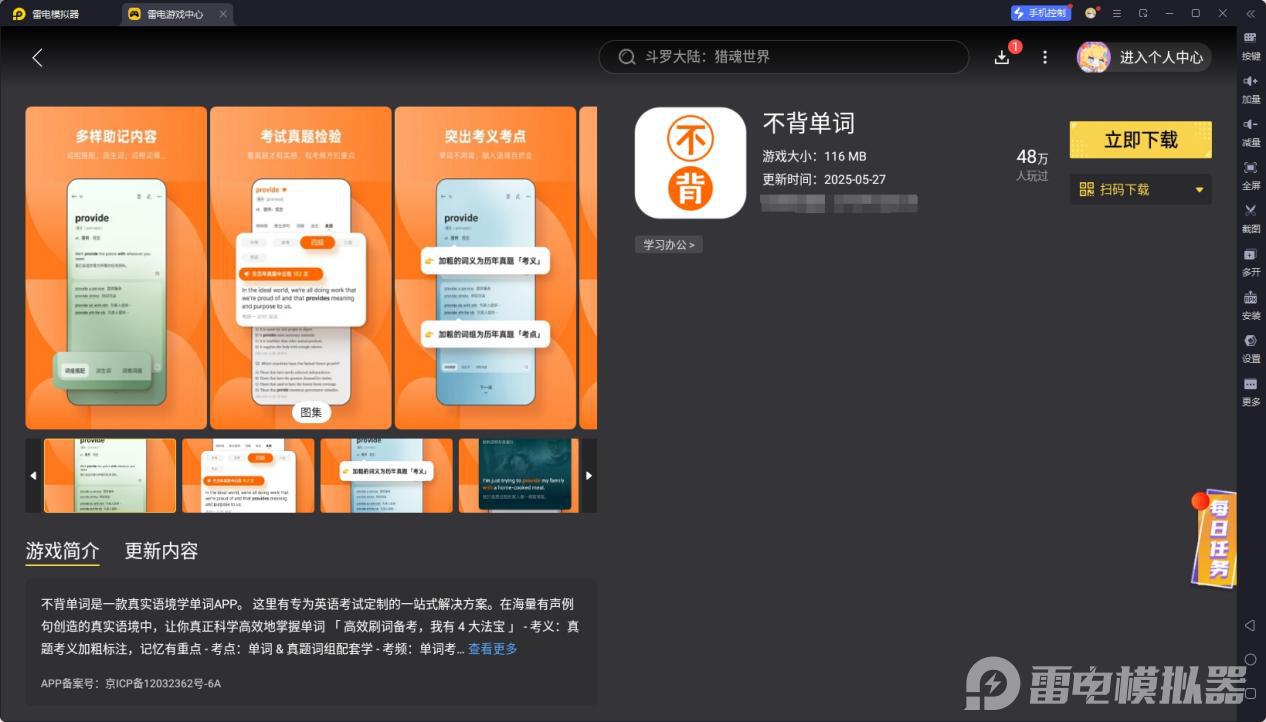Decrease volume with 减量 icon
Image resolution: width=1266 pixels, height=722 pixels.
click(x=1250, y=131)
